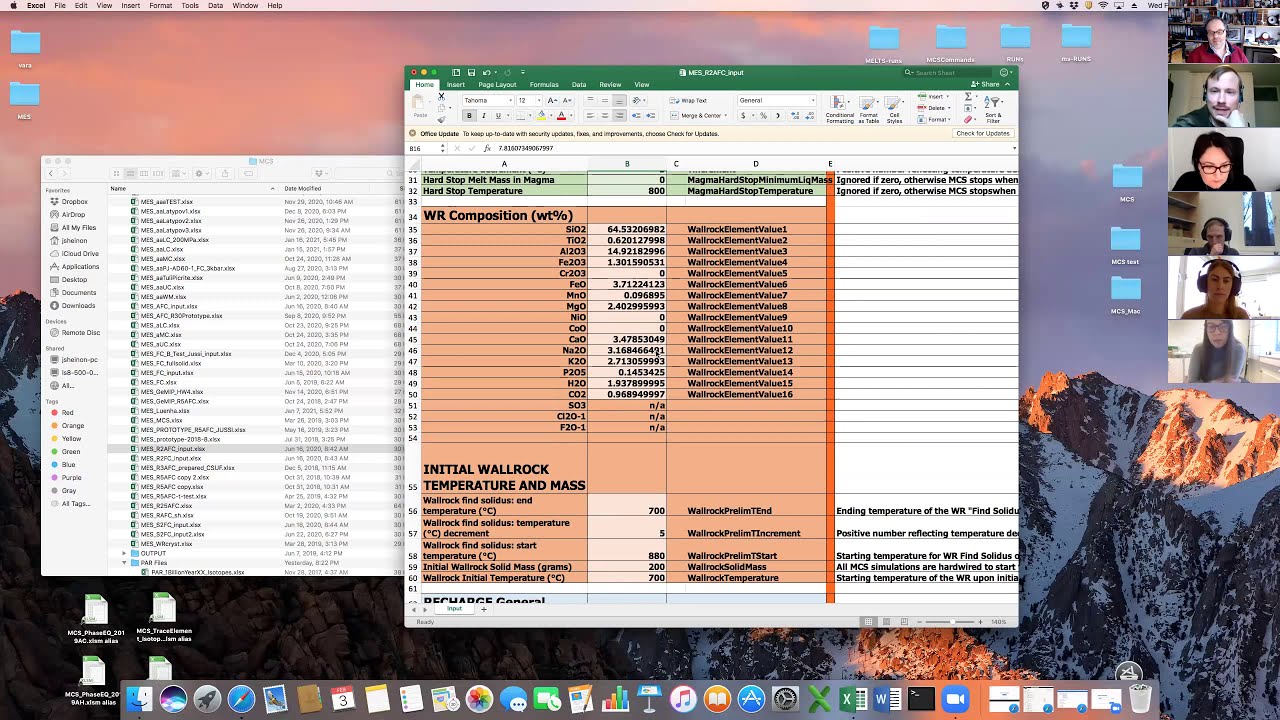Open the Format menu in the menu bar
The width and height of the screenshot is (1280, 720).
point(160,6)
